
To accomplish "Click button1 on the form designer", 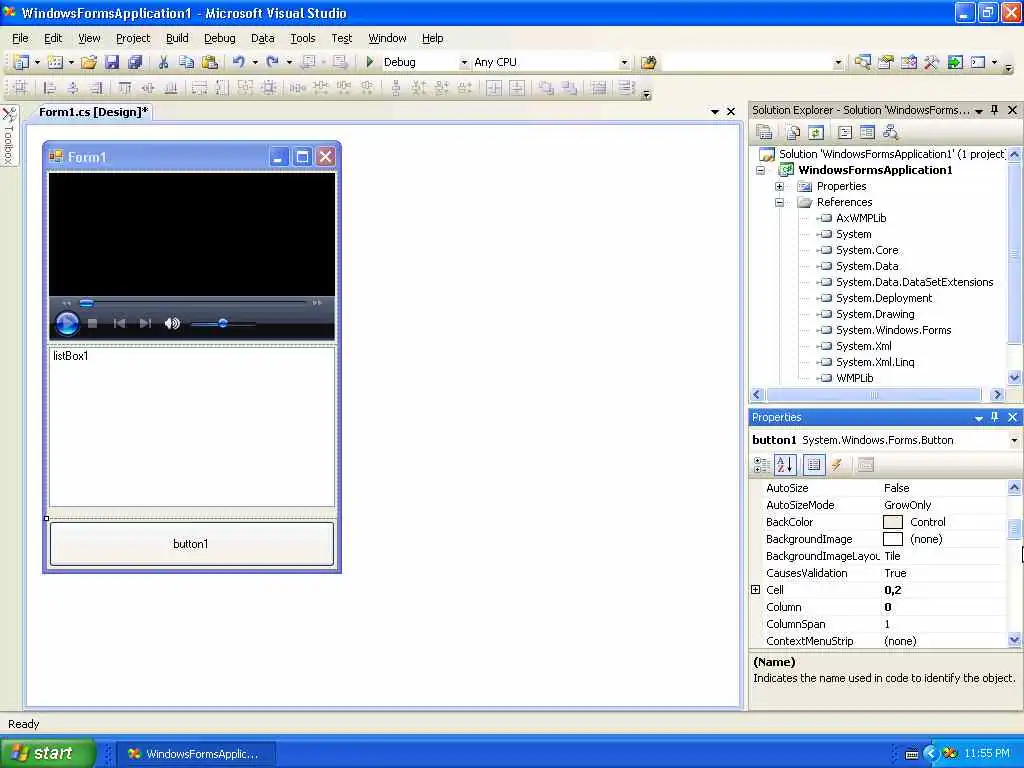I will [x=191, y=543].
